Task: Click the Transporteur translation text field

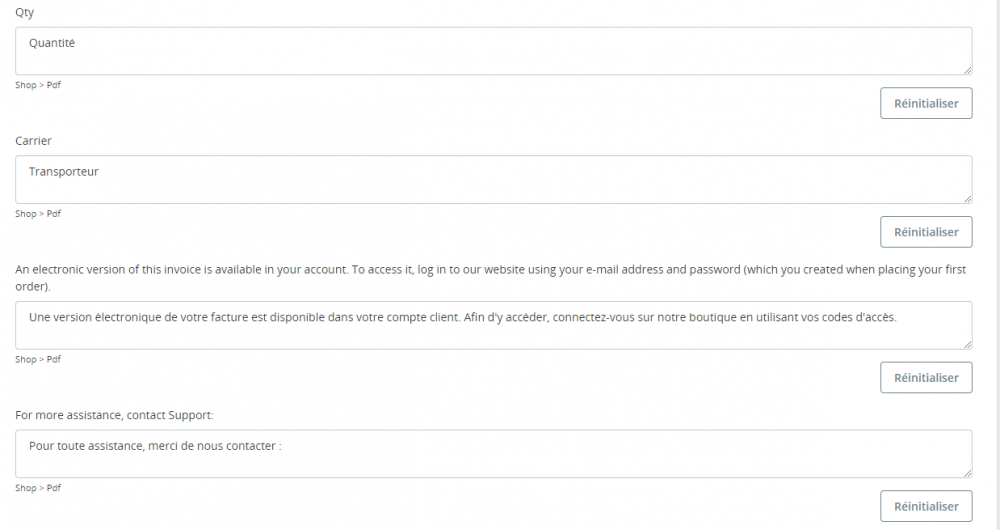Action: click(493, 180)
